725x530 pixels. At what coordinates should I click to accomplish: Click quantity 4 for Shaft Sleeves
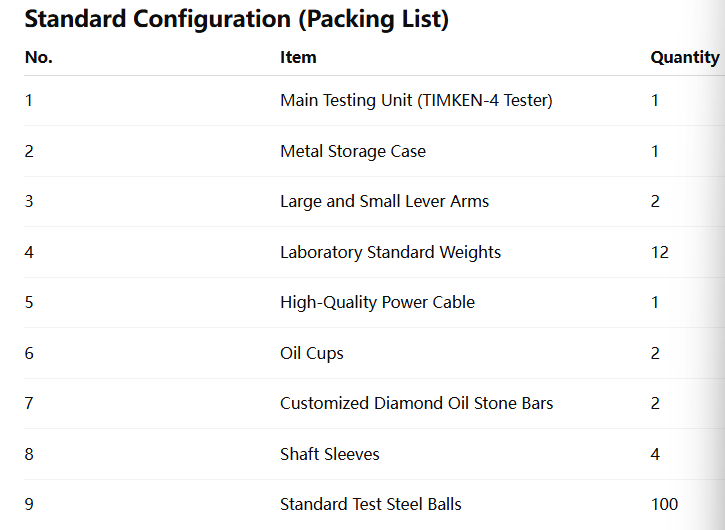point(655,454)
